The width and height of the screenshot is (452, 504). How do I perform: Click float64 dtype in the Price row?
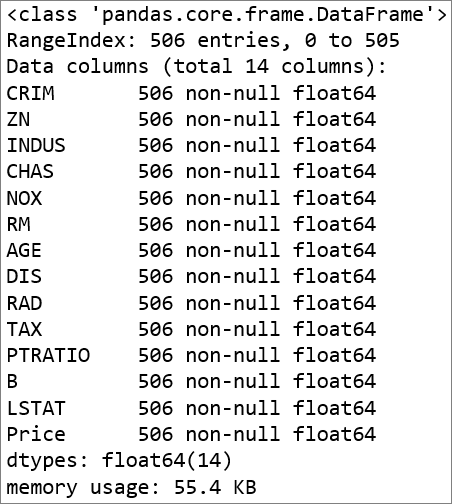tap(335, 434)
